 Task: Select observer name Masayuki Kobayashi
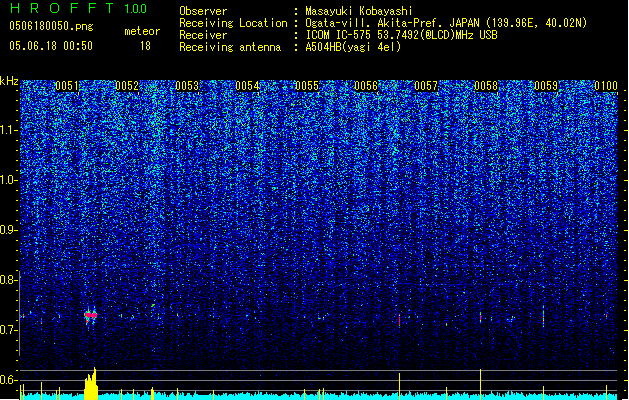tap(359, 11)
